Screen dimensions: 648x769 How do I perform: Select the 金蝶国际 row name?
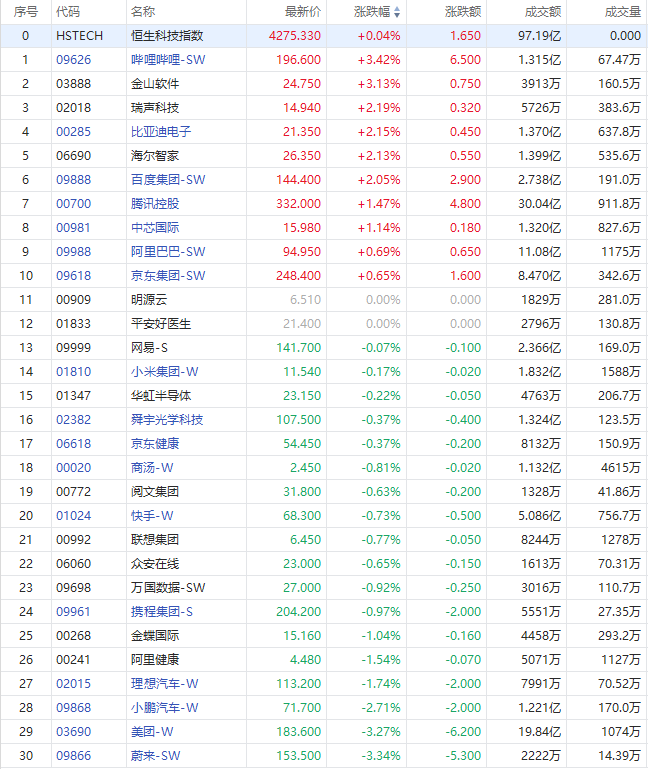155,636
